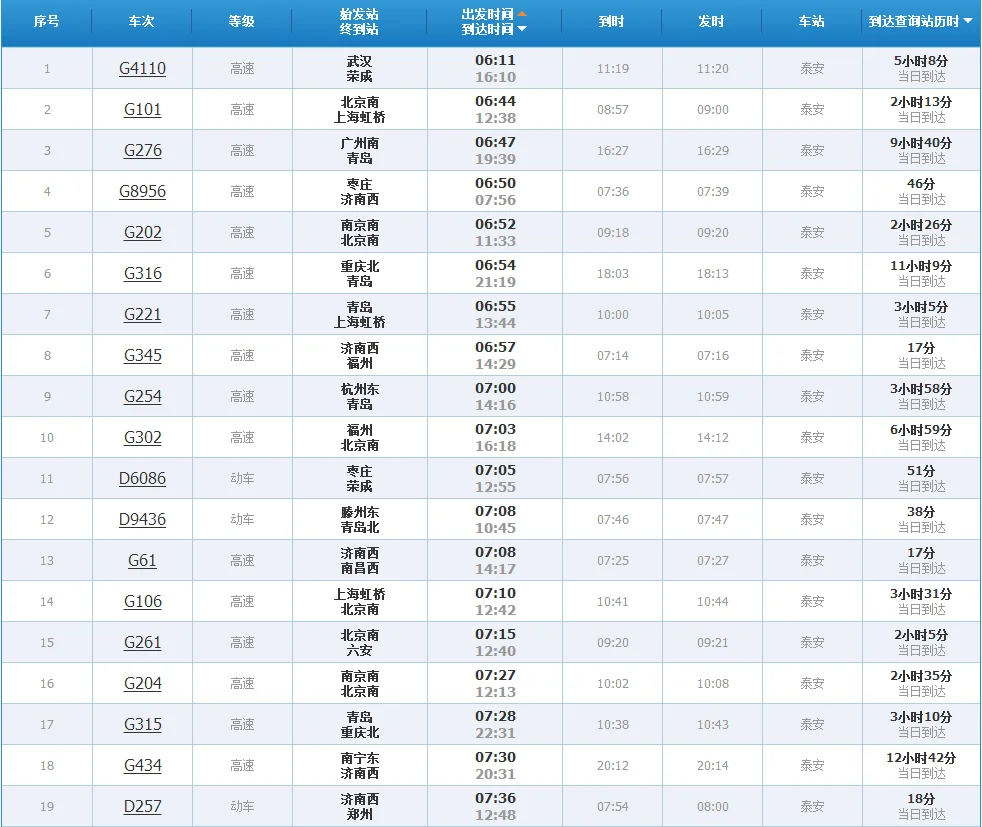View train G202 details
This screenshot has height=827, width=982.
coord(142,232)
